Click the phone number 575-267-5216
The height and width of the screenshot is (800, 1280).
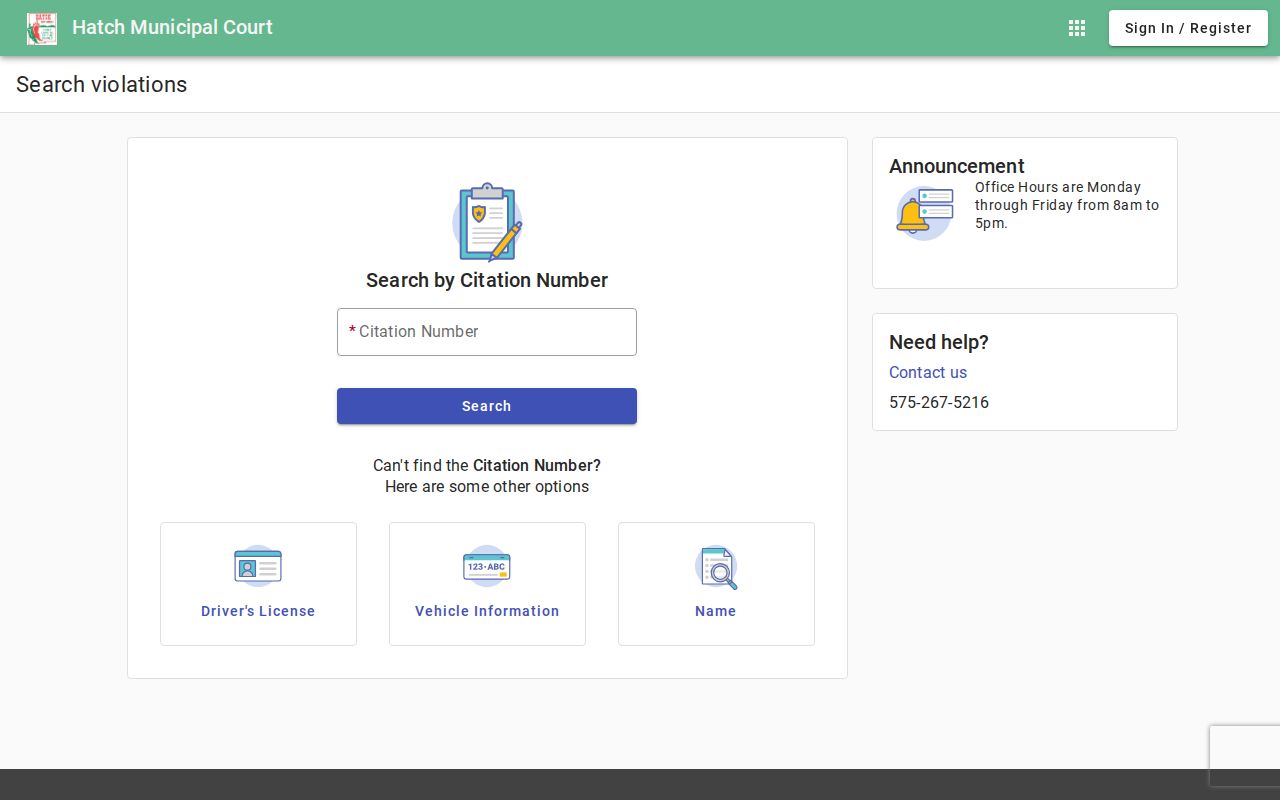[x=939, y=402]
